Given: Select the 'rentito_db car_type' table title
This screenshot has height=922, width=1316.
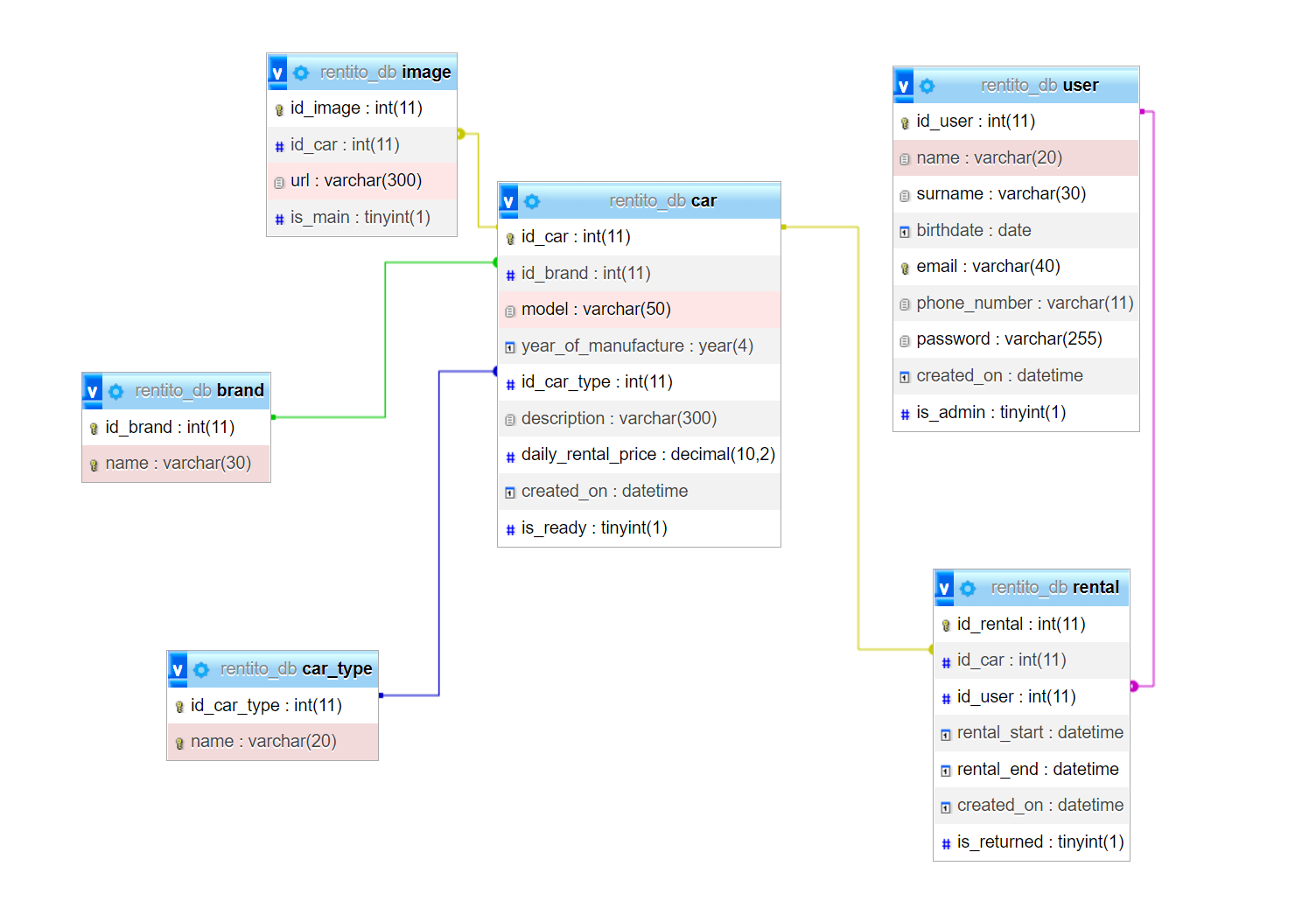Looking at the screenshot, I should click(x=297, y=668).
